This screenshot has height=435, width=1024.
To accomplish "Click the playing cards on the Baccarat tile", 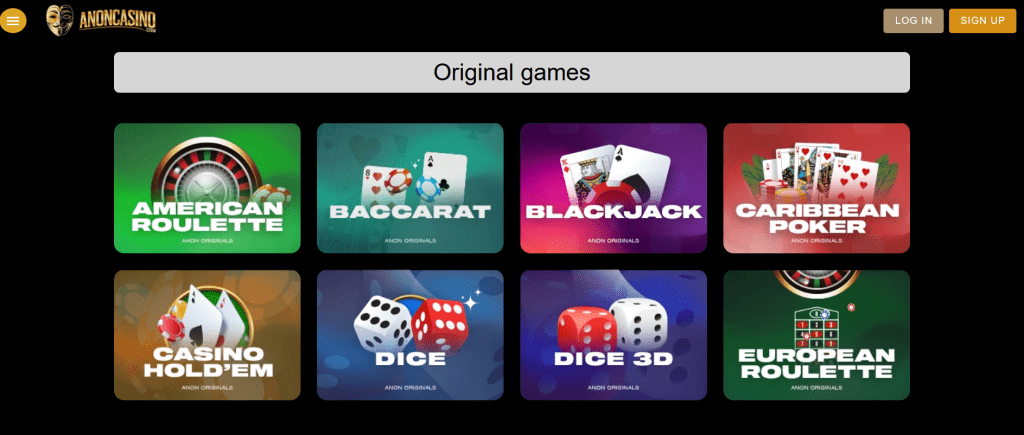I will [x=415, y=178].
